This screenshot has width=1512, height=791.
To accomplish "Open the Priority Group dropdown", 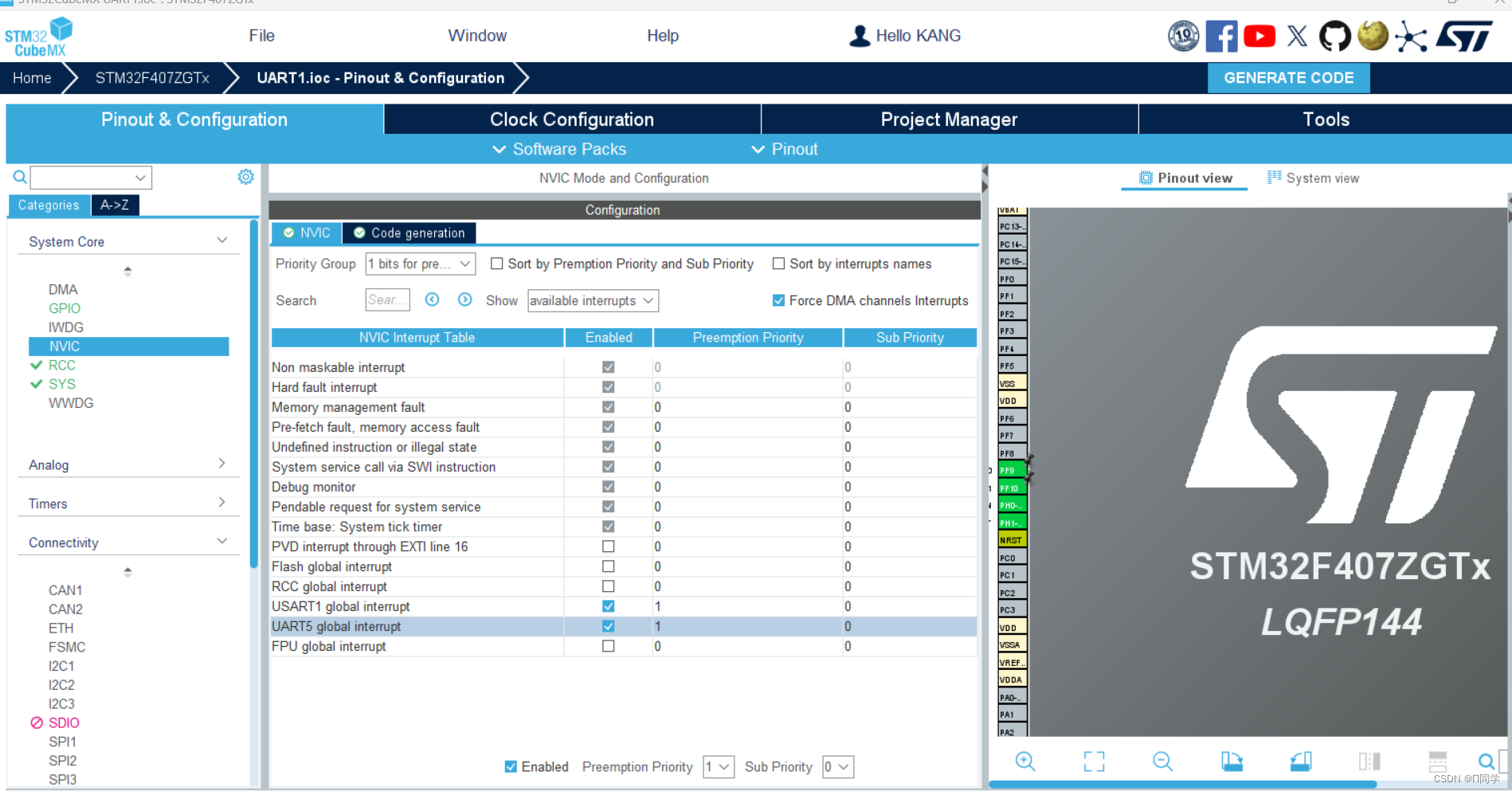I will tap(421, 264).
